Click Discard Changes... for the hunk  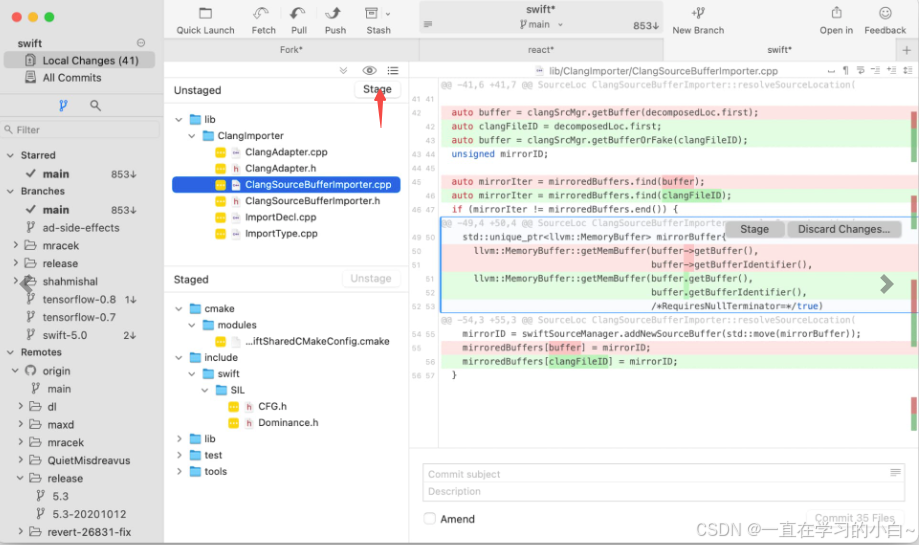click(843, 229)
